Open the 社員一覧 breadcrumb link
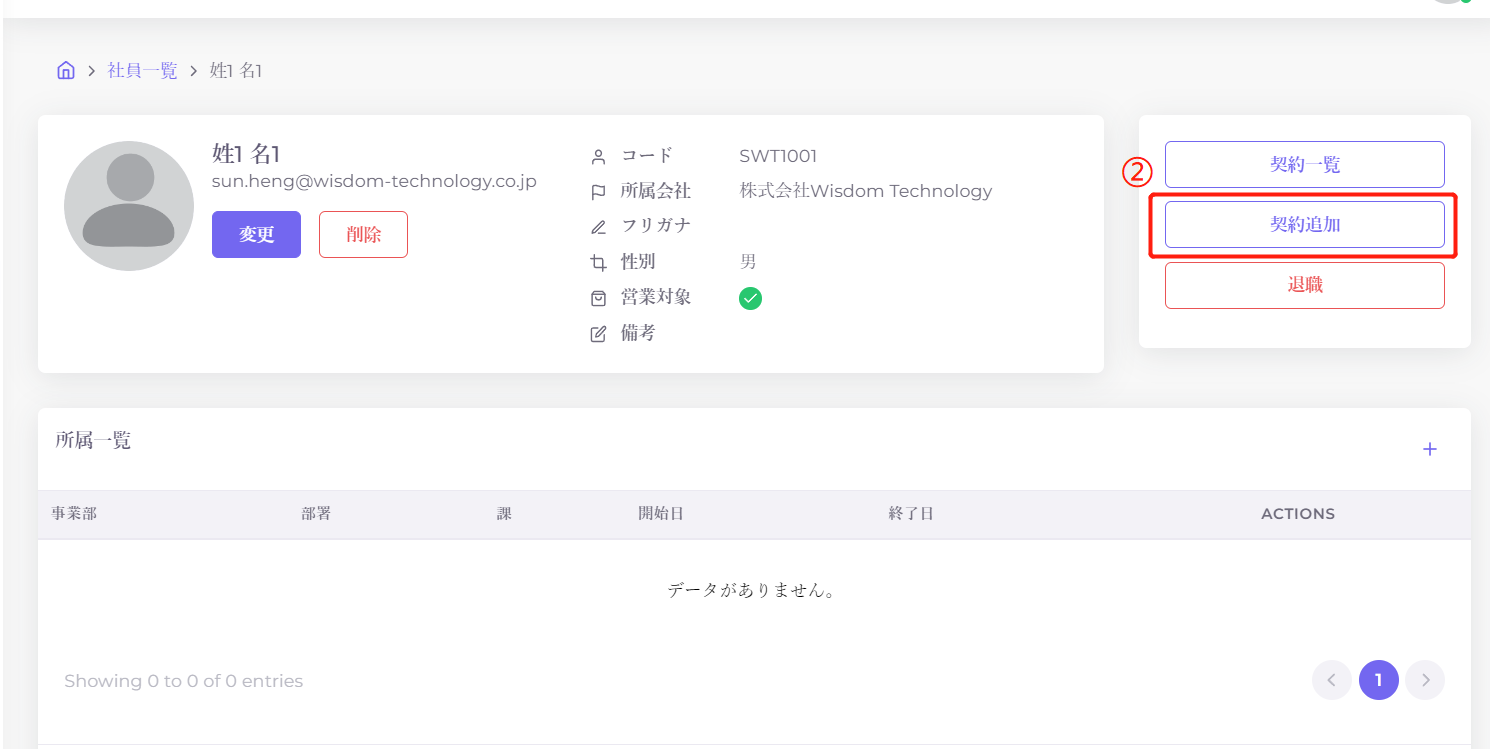Viewport: 1490px width, 749px height. 142,71
